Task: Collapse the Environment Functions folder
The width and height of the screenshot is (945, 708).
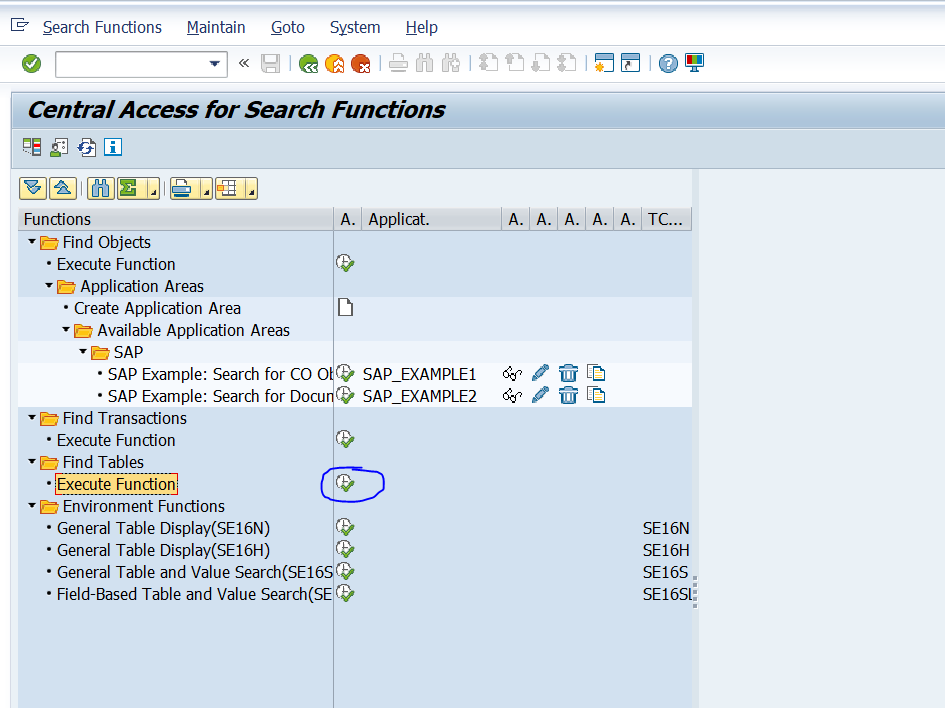Action: click(x=32, y=506)
